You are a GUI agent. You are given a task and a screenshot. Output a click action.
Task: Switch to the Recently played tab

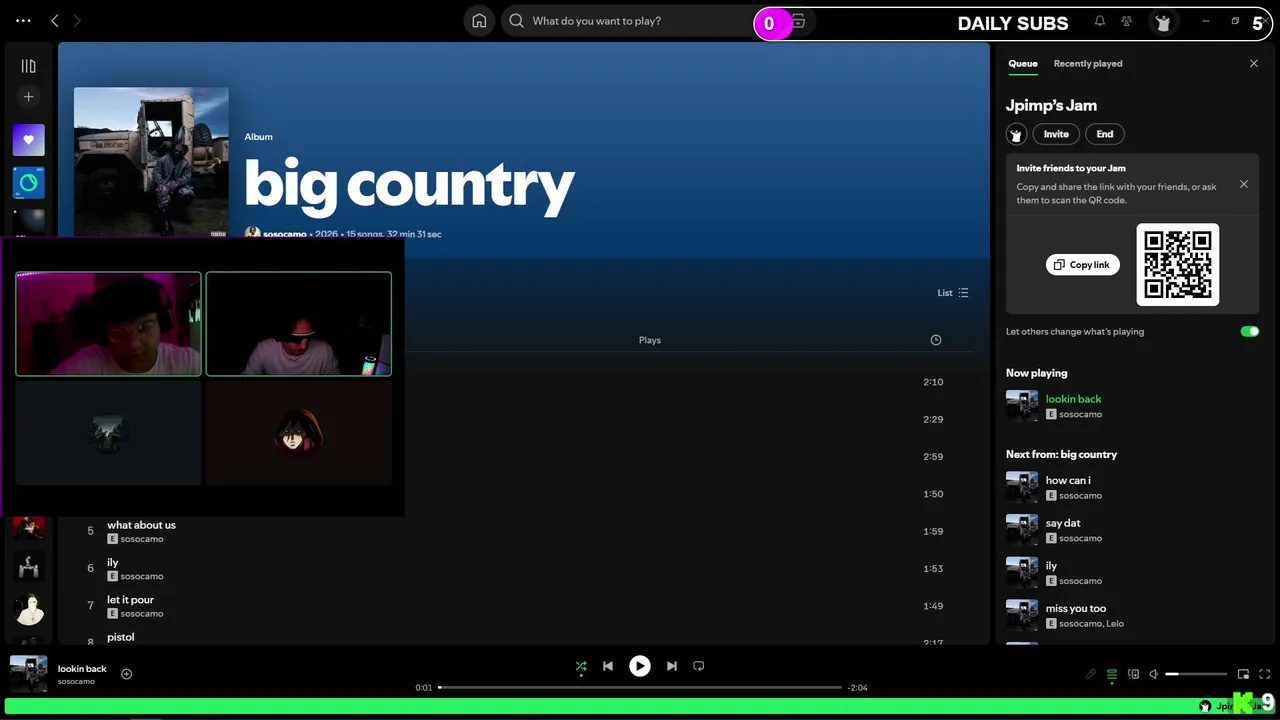tap(1088, 64)
